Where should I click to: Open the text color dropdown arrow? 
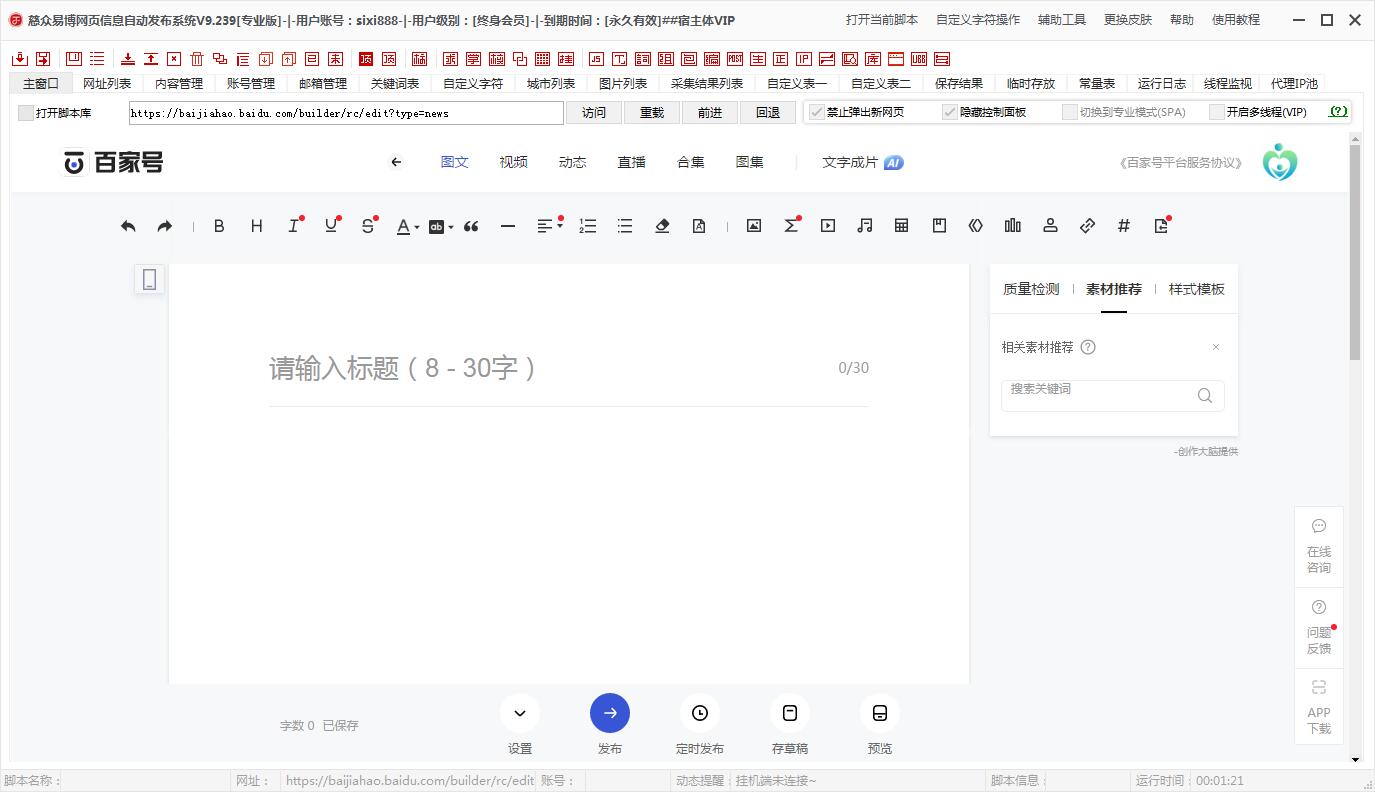(x=416, y=227)
